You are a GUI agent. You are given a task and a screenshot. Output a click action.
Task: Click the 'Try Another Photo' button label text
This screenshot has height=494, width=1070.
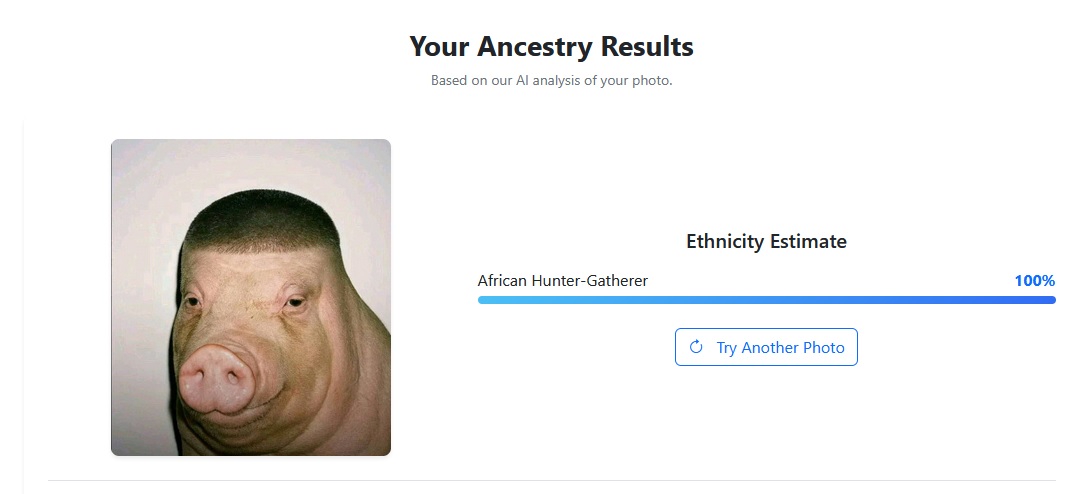(x=780, y=348)
